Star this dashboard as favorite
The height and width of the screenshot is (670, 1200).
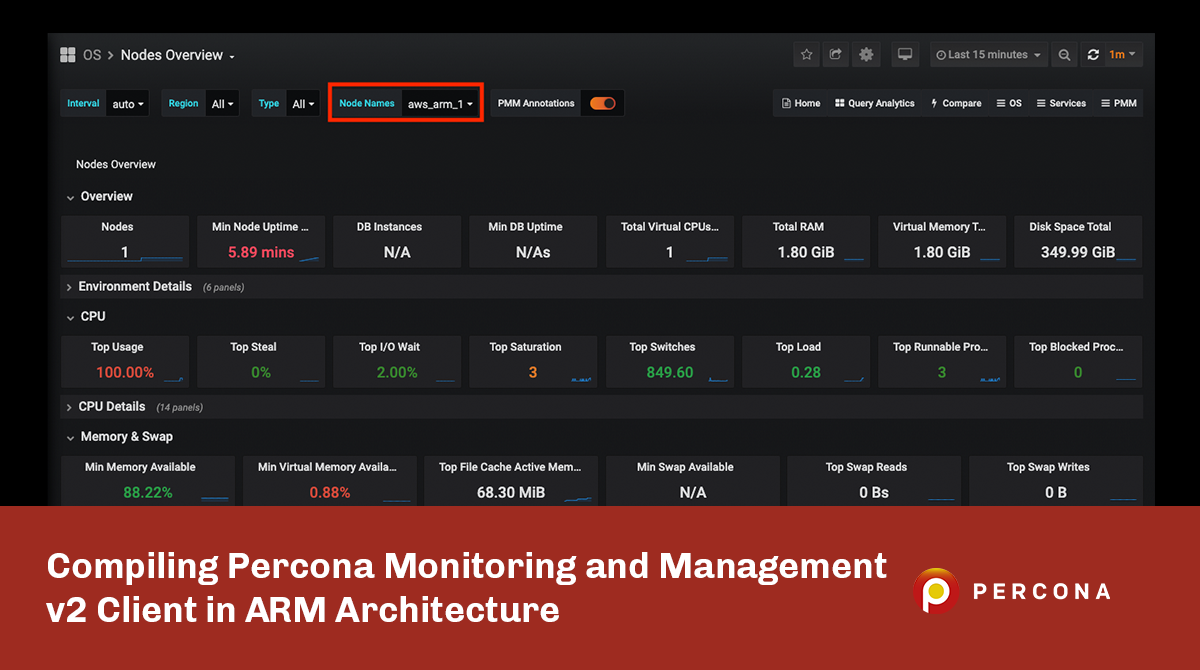click(x=807, y=55)
